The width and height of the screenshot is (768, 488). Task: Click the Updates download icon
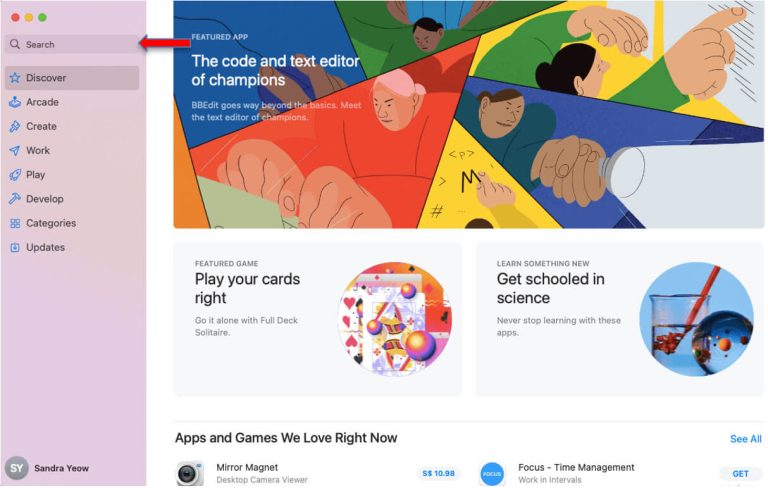(x=15, y=247)
